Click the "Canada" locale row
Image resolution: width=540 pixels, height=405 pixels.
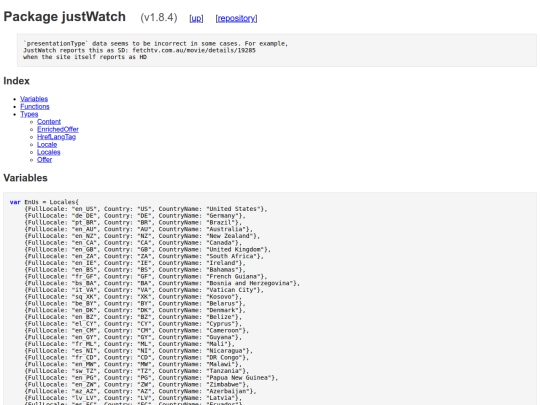pos(133,243)
